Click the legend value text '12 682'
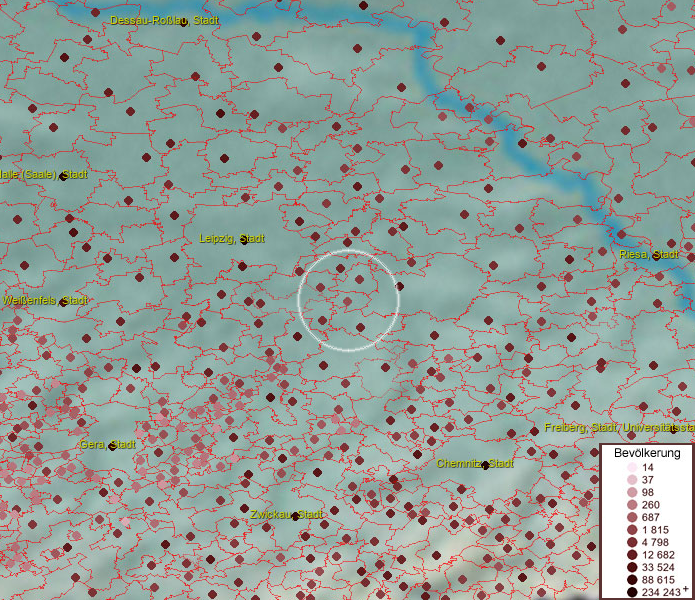Image resolution: width=695 pixels, height=600 pixels. (x=658, y=555)
